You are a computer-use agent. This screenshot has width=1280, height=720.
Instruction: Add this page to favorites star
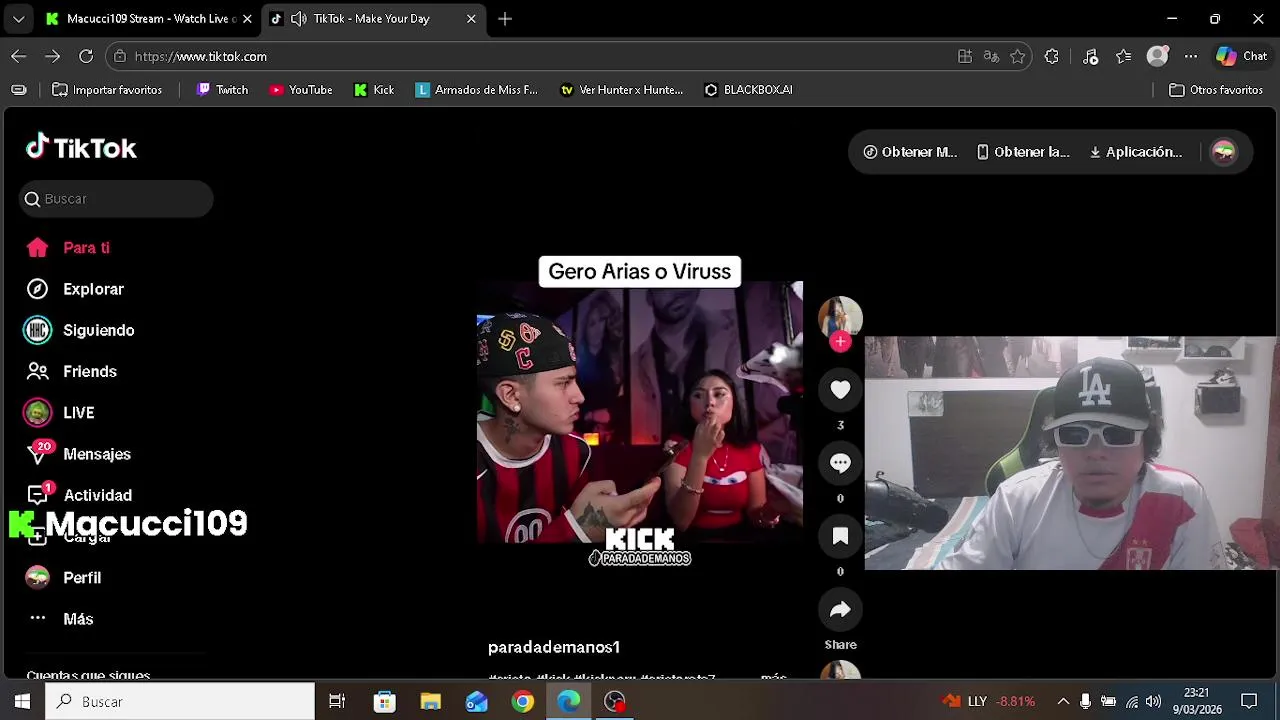click(x=1018, y=57)
